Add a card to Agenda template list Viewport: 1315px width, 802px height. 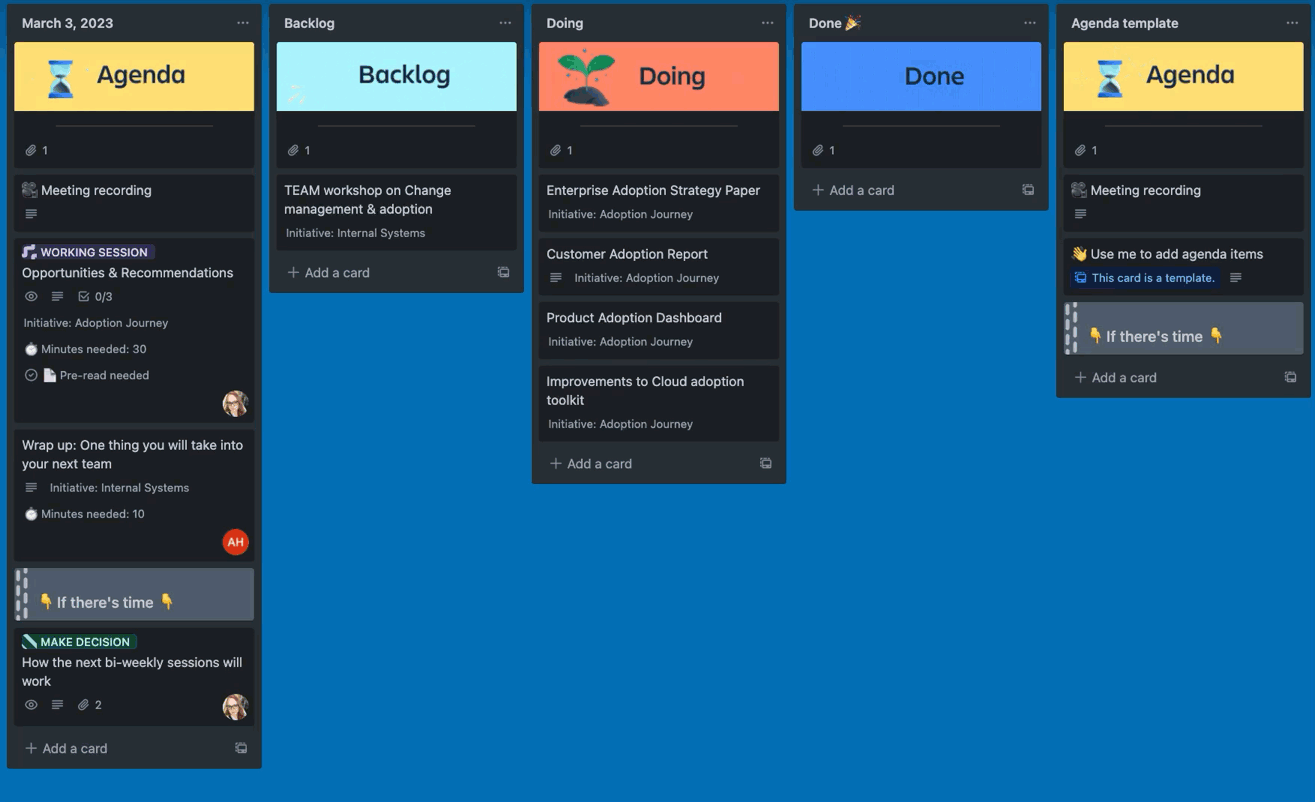click(1115, 377)
